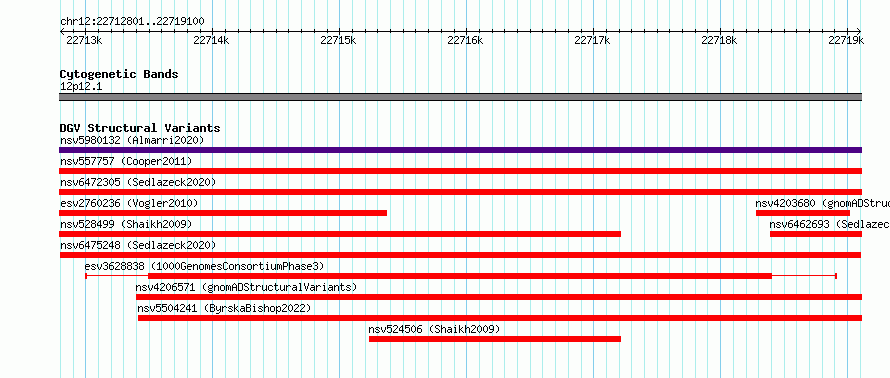Click the DGV Structural Variants track title
This screenshot has width=890, height=378.
click(x=140, y=128)
